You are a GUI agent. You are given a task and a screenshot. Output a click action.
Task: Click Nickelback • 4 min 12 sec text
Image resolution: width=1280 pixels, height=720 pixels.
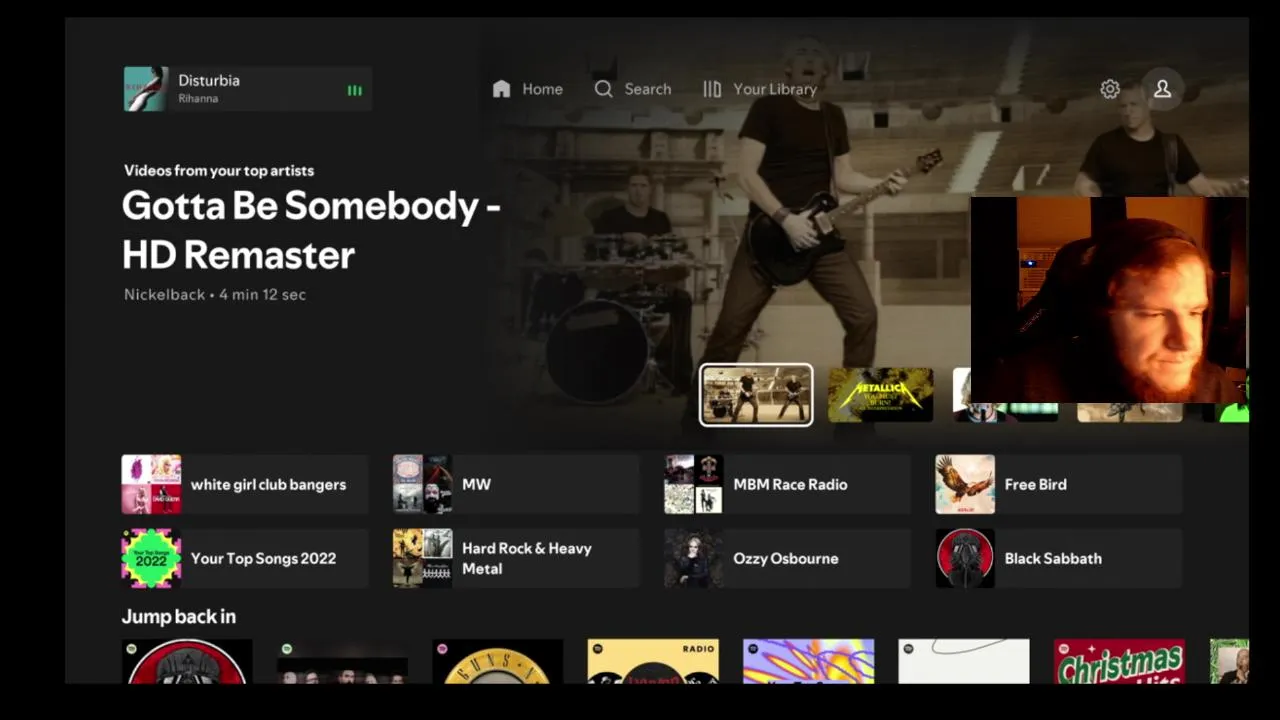[215, 295]
